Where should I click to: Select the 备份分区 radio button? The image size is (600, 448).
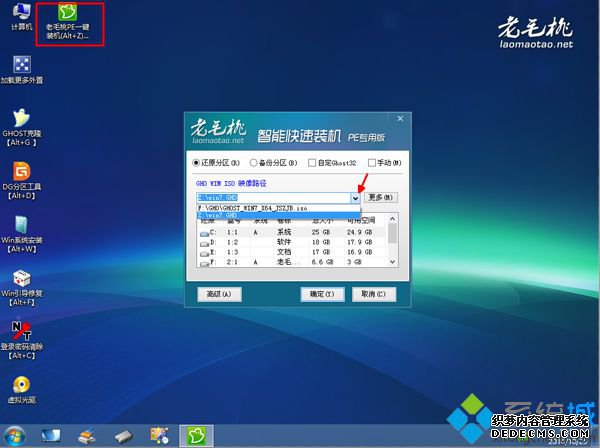point(254,162)
